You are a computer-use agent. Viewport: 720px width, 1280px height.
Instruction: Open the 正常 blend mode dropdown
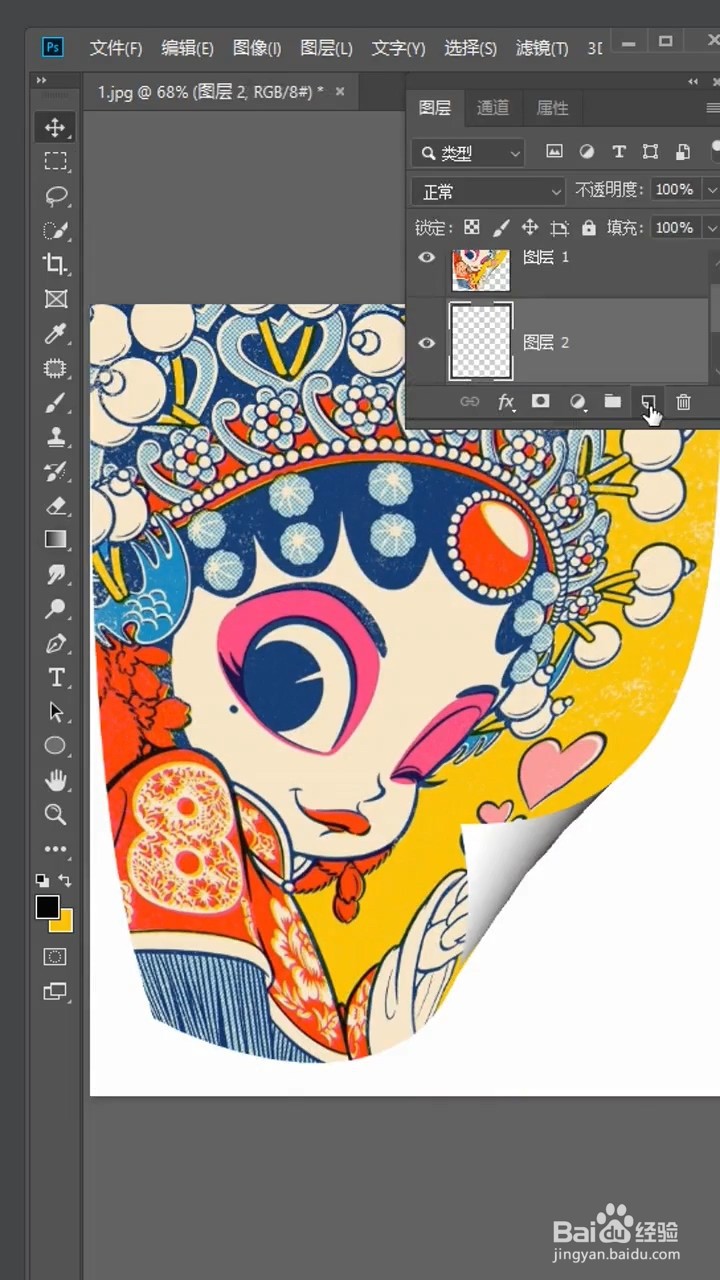pyautogui.click(x=488, y=190)
